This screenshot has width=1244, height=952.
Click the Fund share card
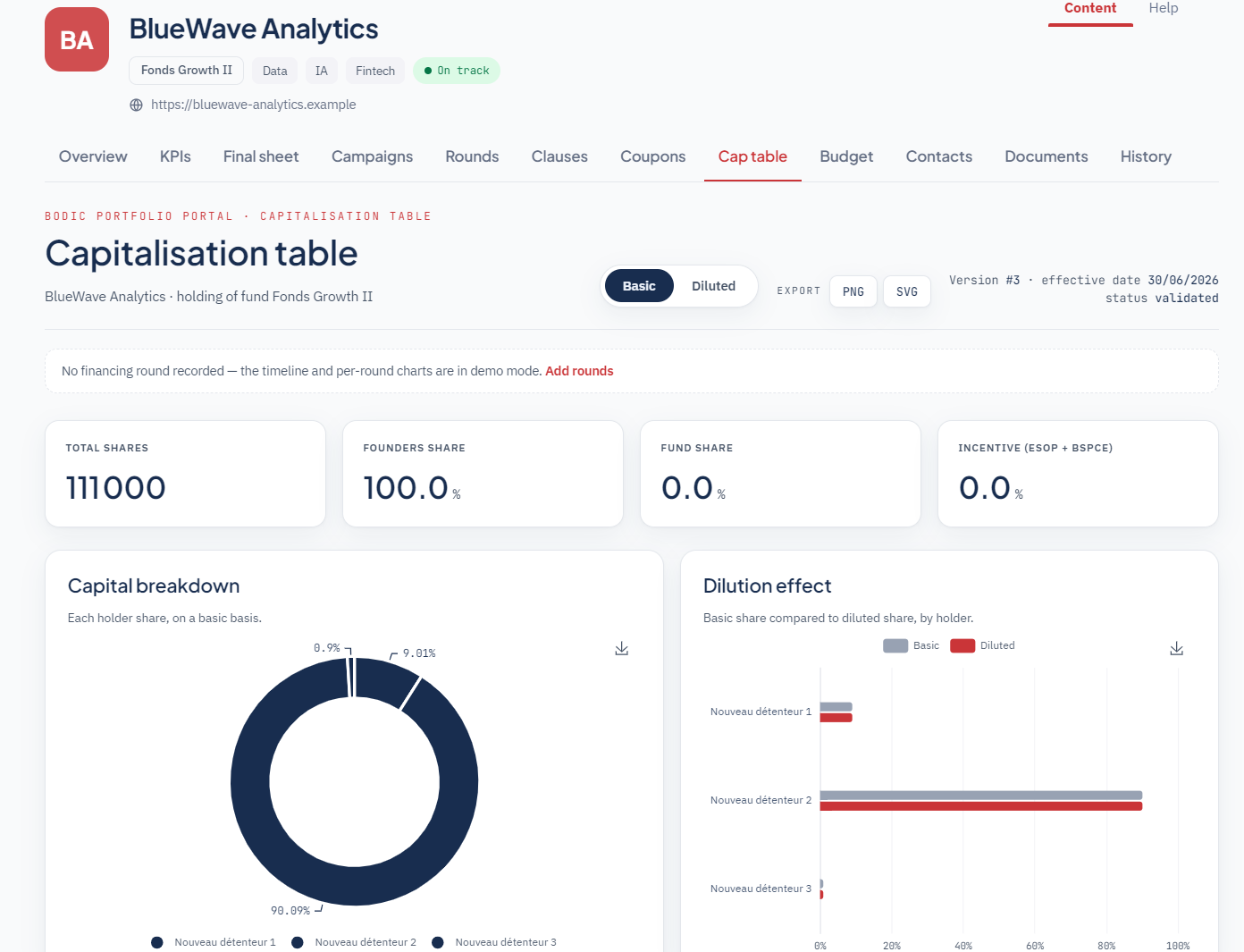[780, 474]
